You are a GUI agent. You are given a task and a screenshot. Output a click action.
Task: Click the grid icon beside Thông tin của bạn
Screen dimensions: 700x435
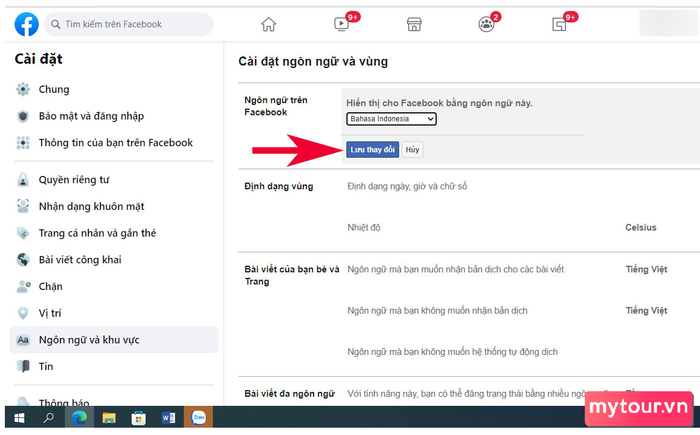(x=23, y=143)
